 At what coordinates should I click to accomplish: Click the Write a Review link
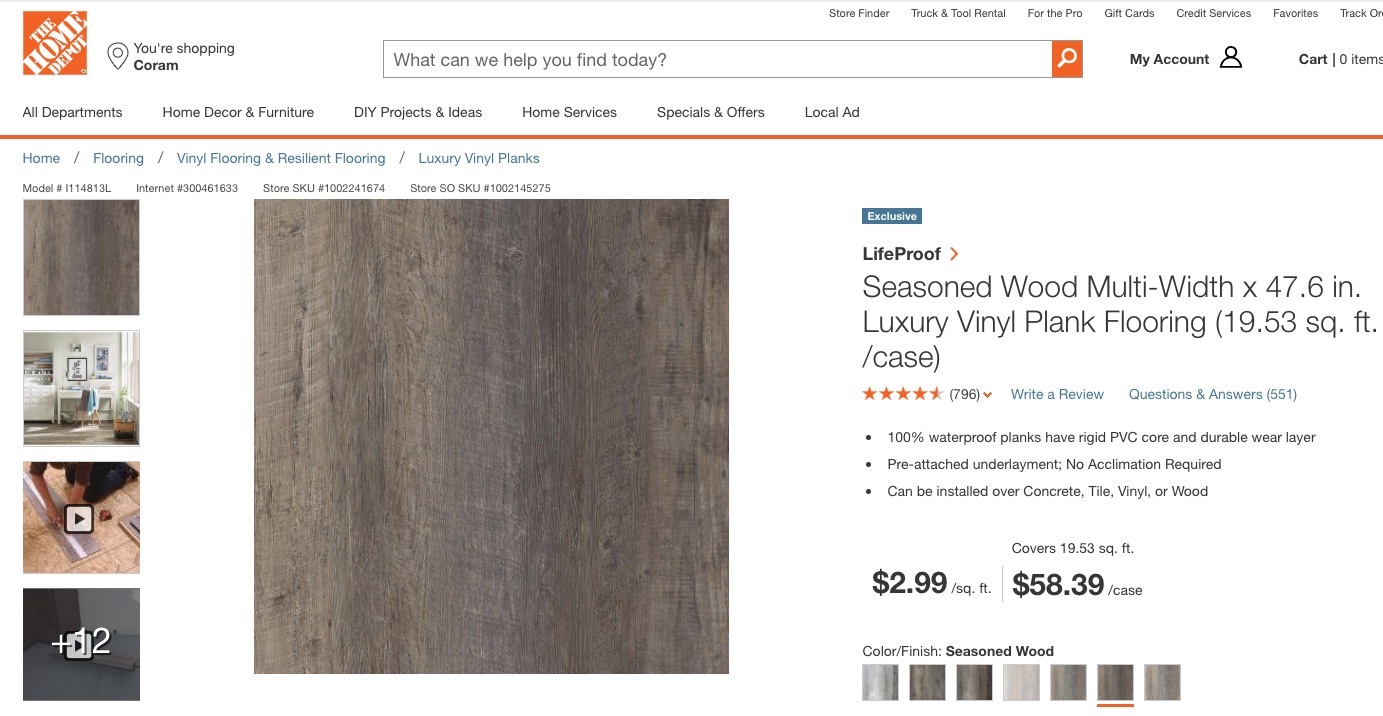pos(1057,394)
